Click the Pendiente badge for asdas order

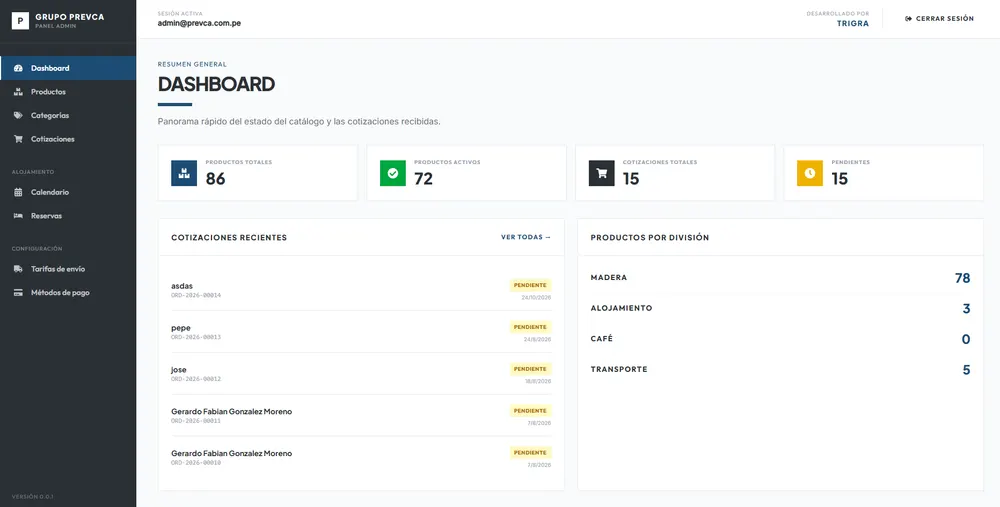pos(531,285)
